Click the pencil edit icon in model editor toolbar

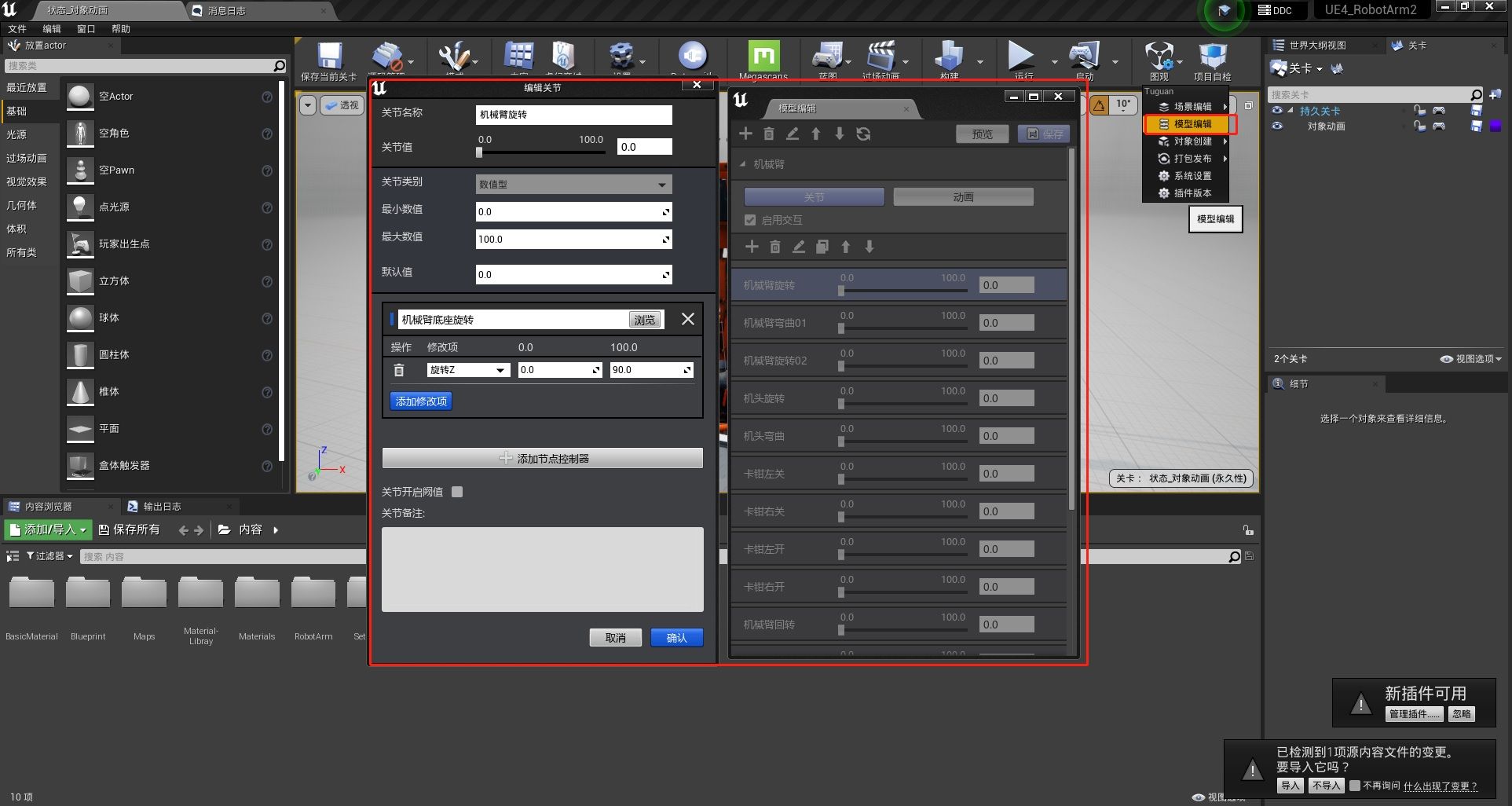pos(793,134)
